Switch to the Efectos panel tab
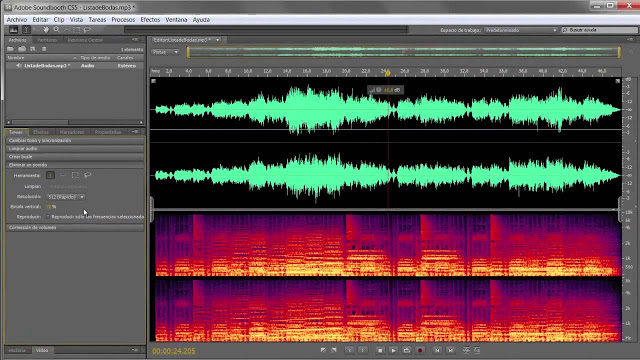 point(41,132)
